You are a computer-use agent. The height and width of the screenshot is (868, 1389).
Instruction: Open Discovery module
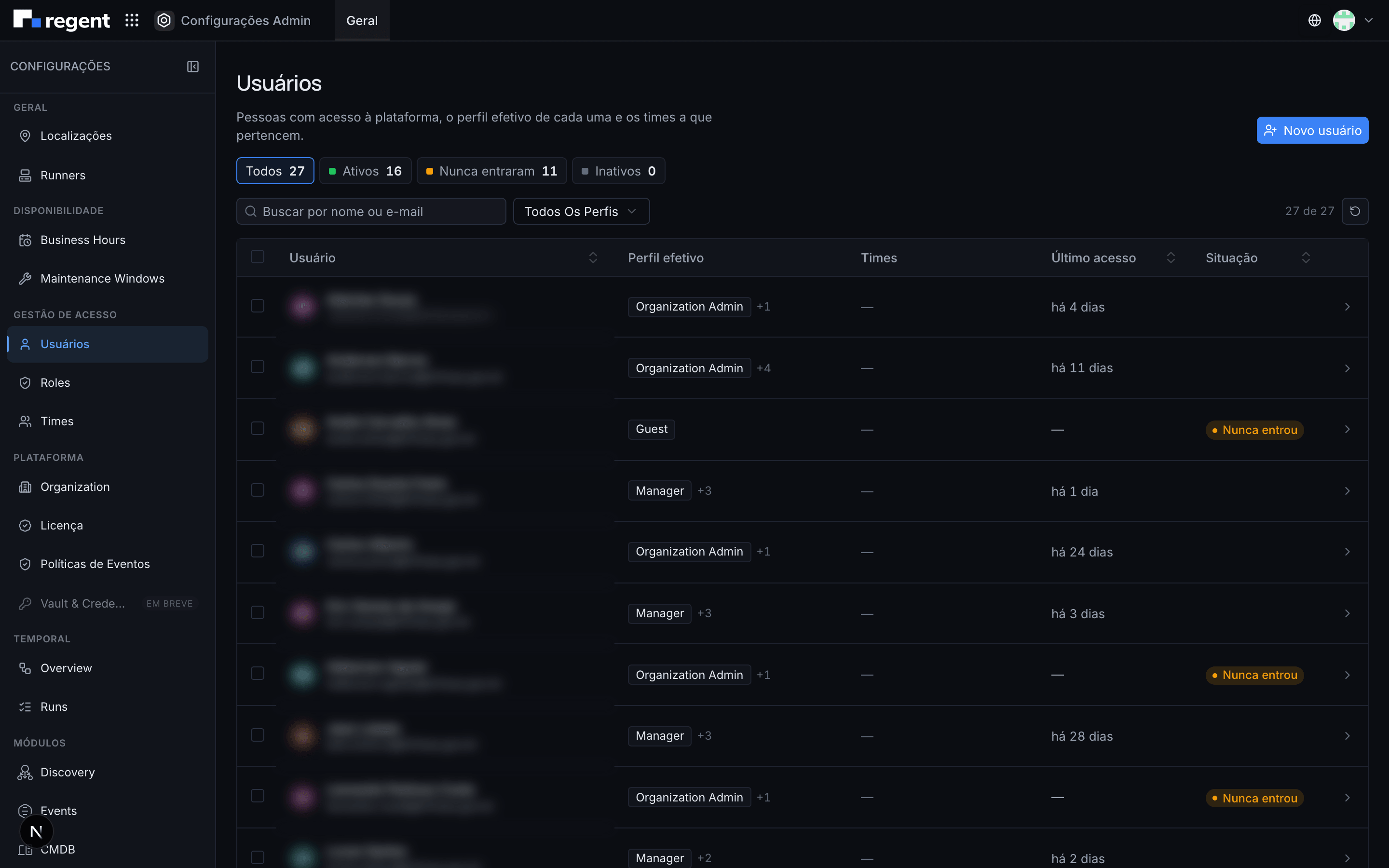tap(108, 772)
